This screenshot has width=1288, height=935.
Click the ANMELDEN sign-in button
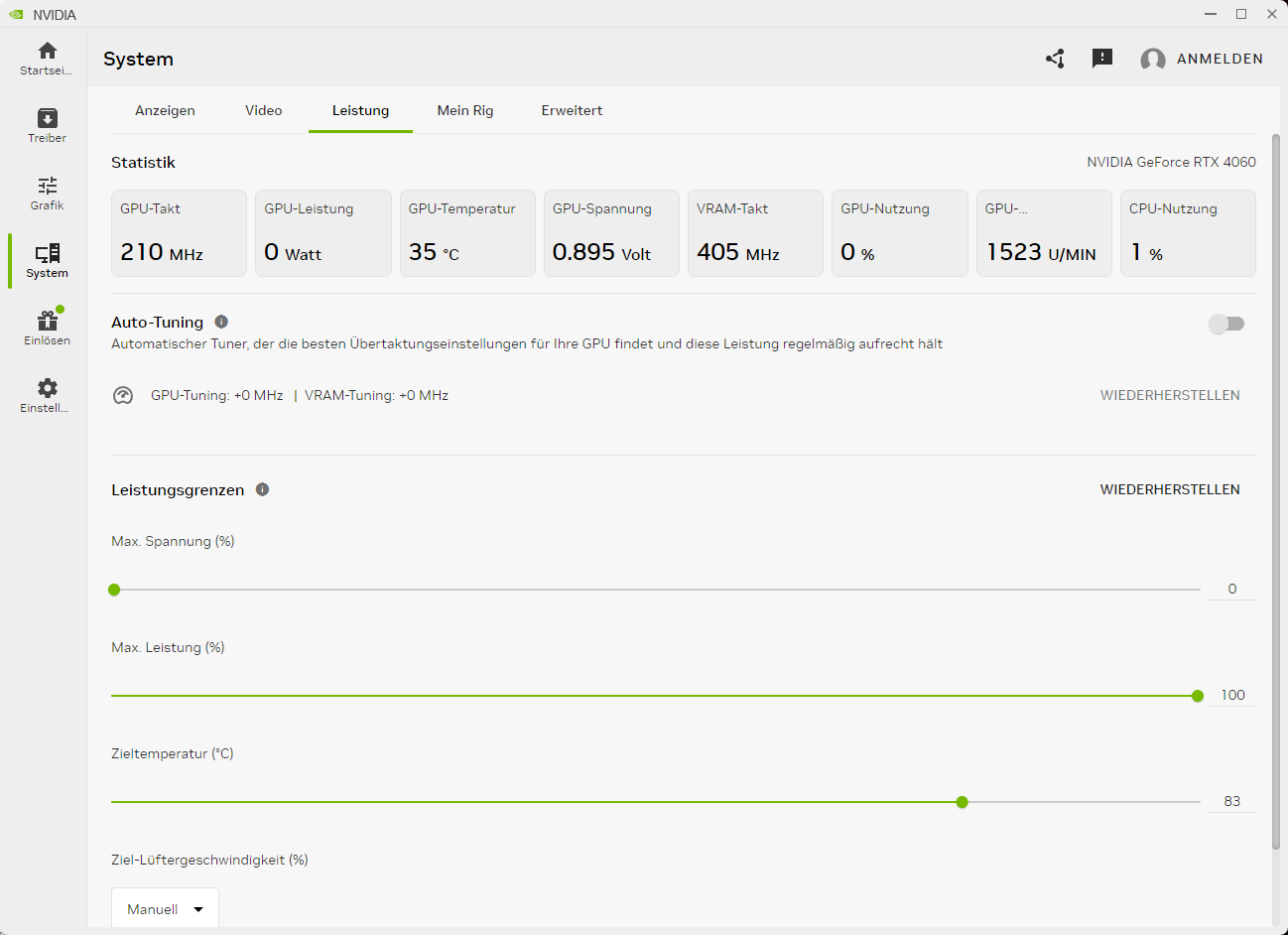[1220, 59]
